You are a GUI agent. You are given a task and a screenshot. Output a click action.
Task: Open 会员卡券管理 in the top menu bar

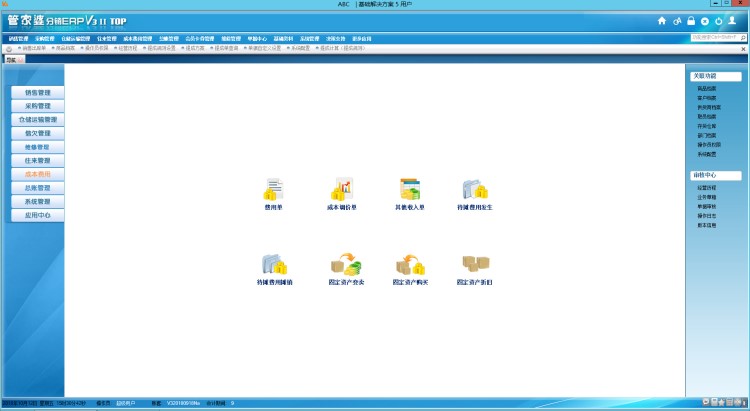(200, 38)
